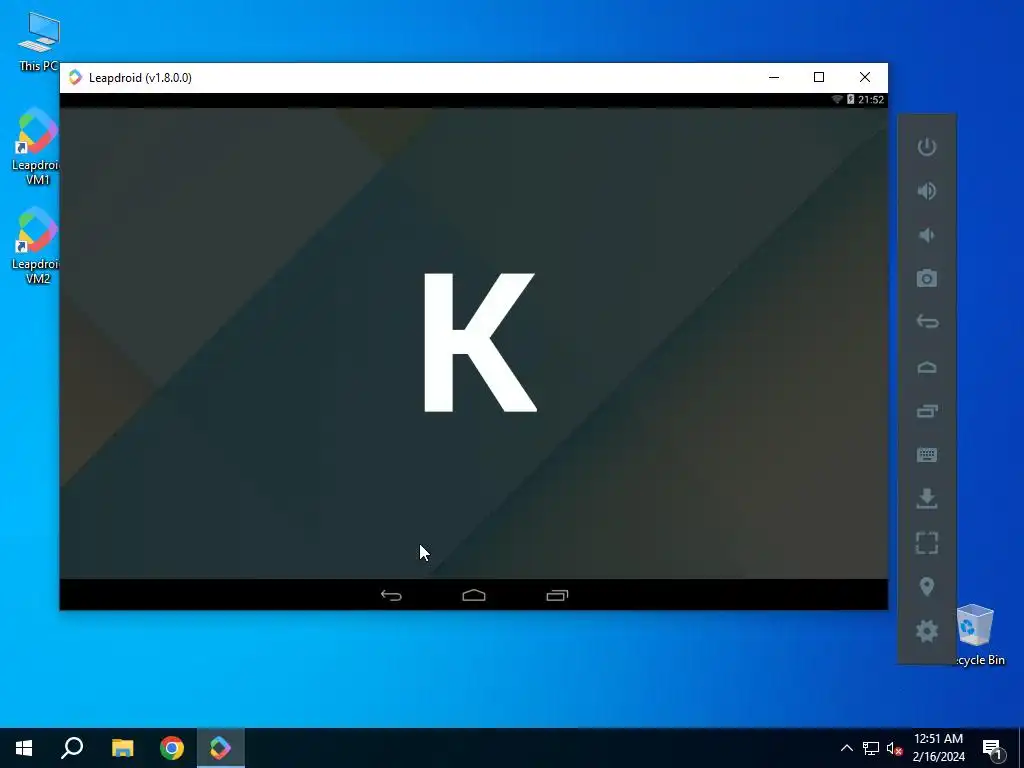Maximize the Leapdroid window
Screen dimensions: 1024x768
point(819,77)
